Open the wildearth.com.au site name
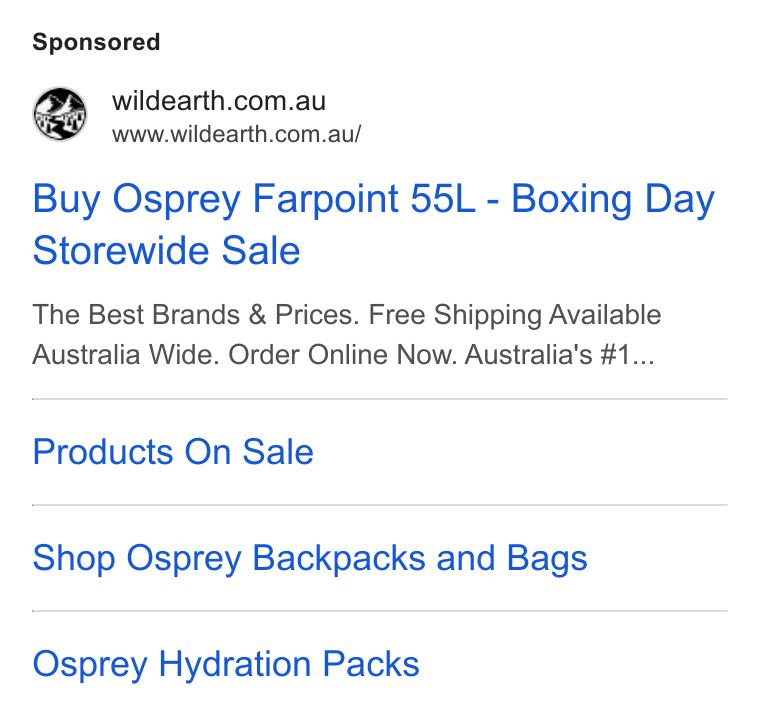The width and height of the screenshot is (760, 716). point(219,101)
